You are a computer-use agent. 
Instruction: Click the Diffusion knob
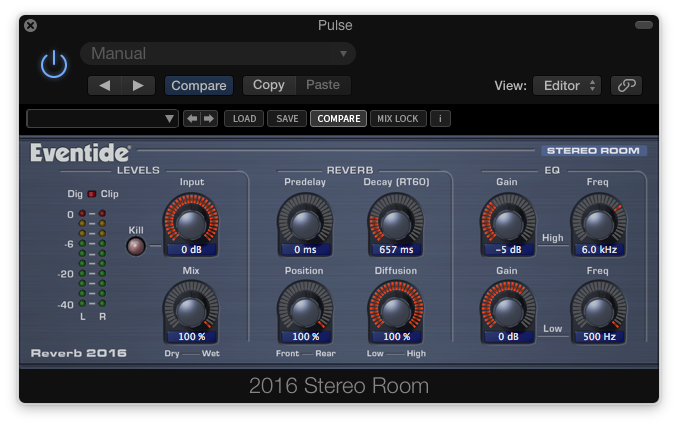click(x=396, y=311)
